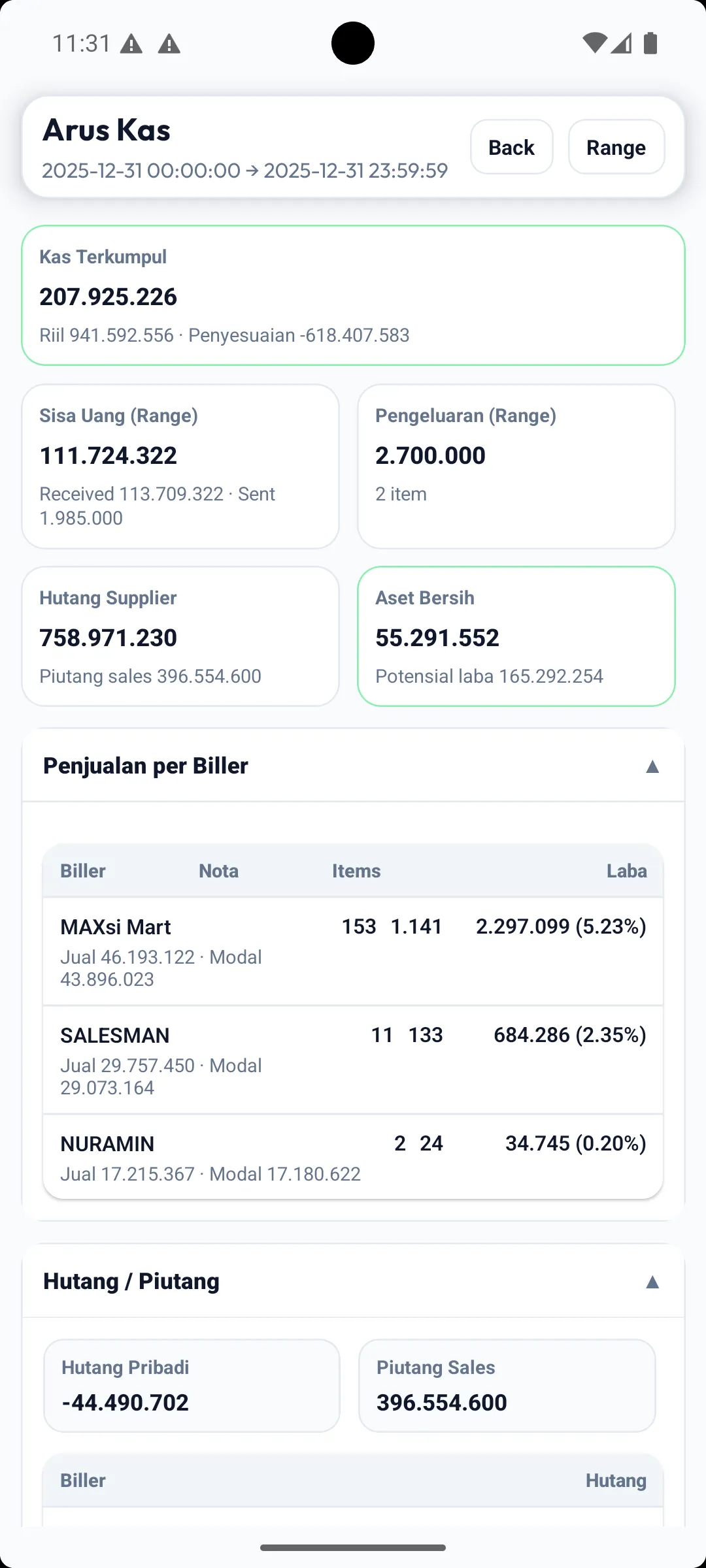Tap the first warning notification icon
This screenshot has width=706, height=1568.
pyautogui.click(x=131, y=44)
